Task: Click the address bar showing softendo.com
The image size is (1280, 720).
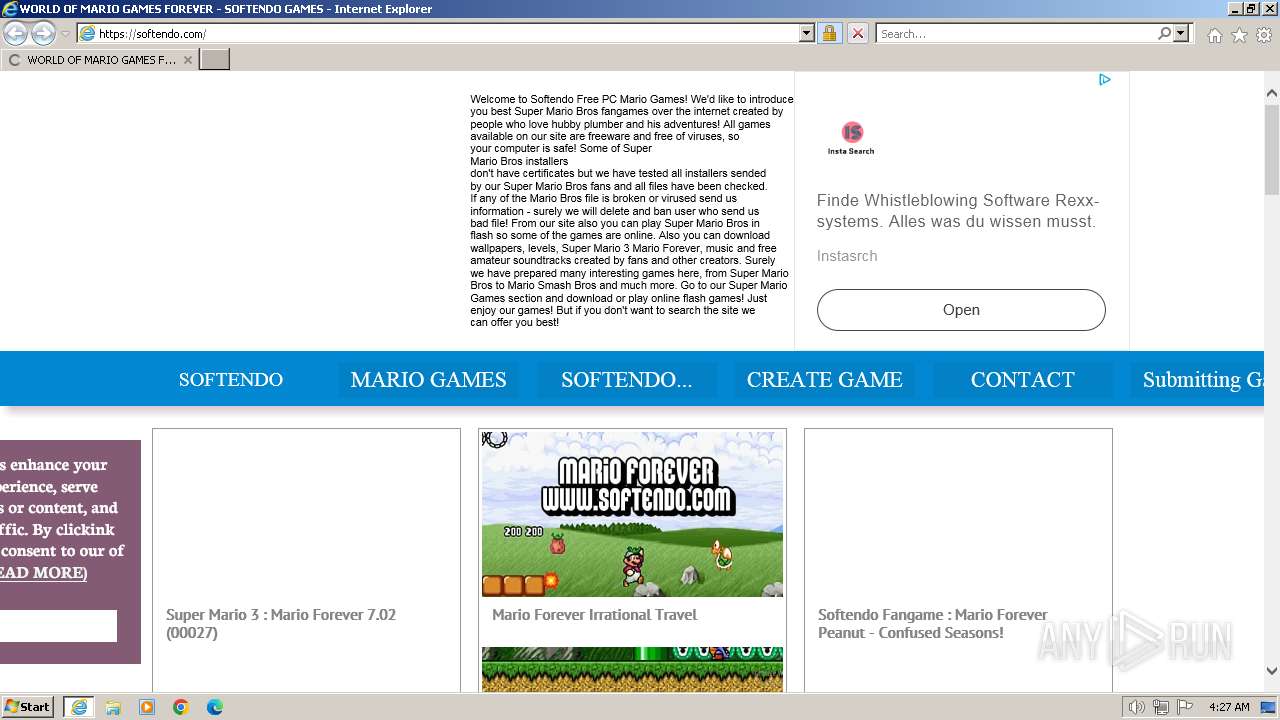Action: tap(438, 33)
